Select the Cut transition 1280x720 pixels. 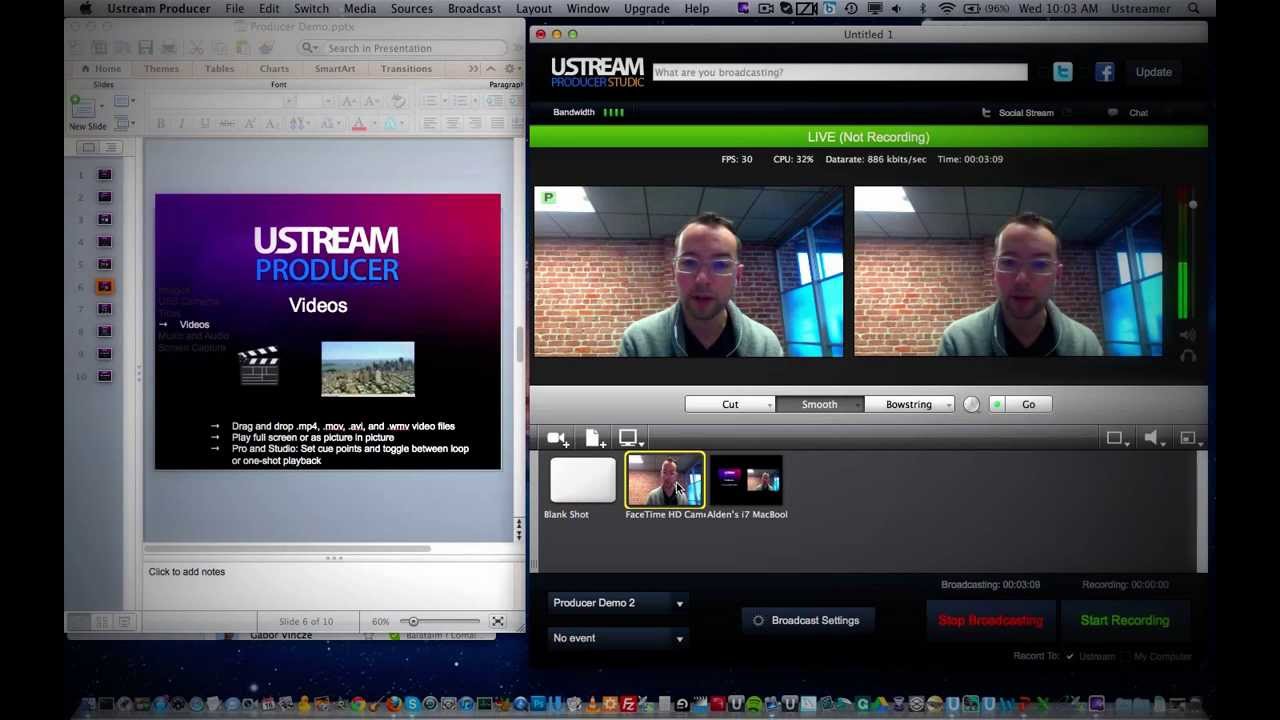730,404
